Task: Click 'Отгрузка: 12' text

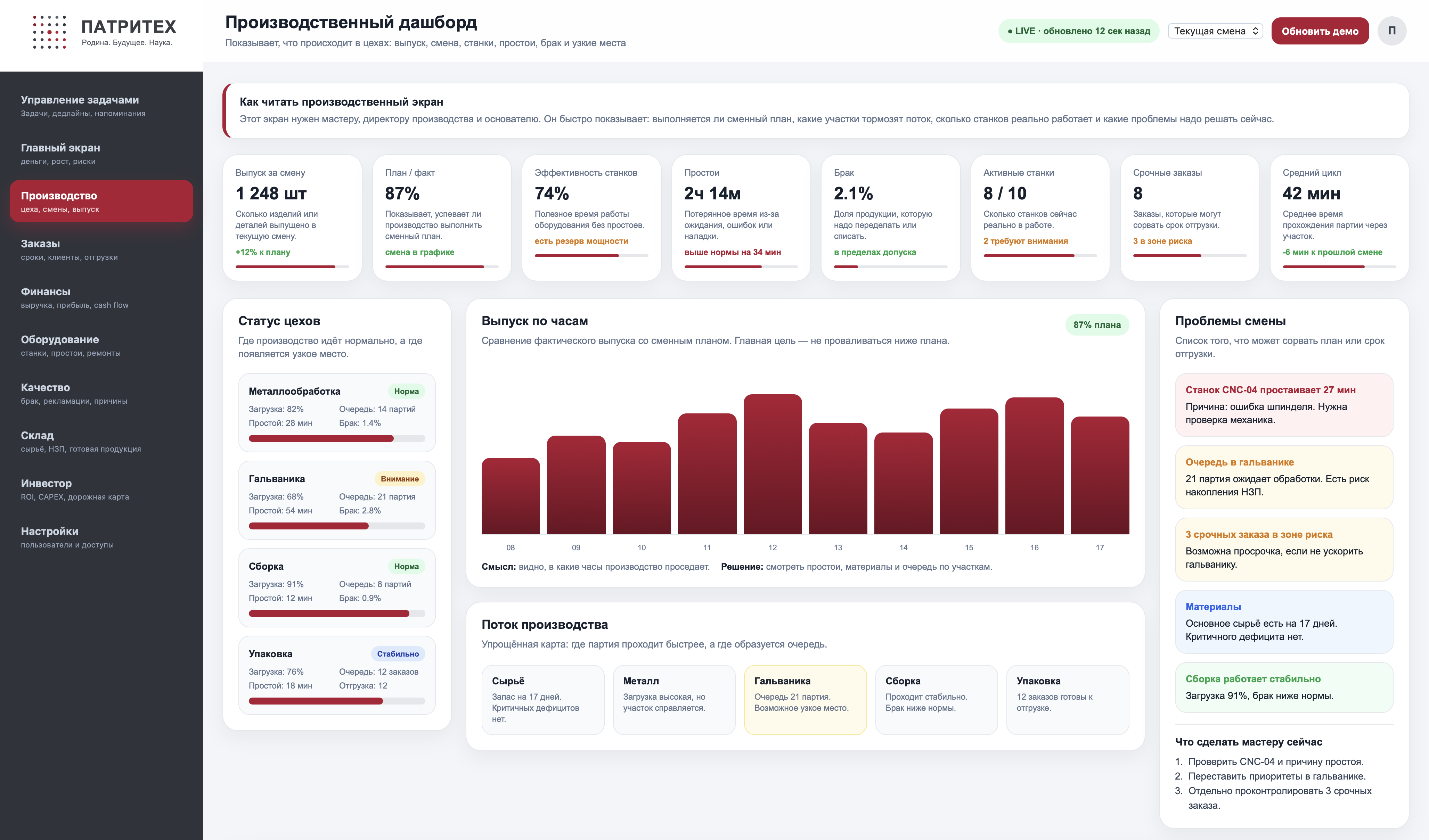Action: [363, 686]
